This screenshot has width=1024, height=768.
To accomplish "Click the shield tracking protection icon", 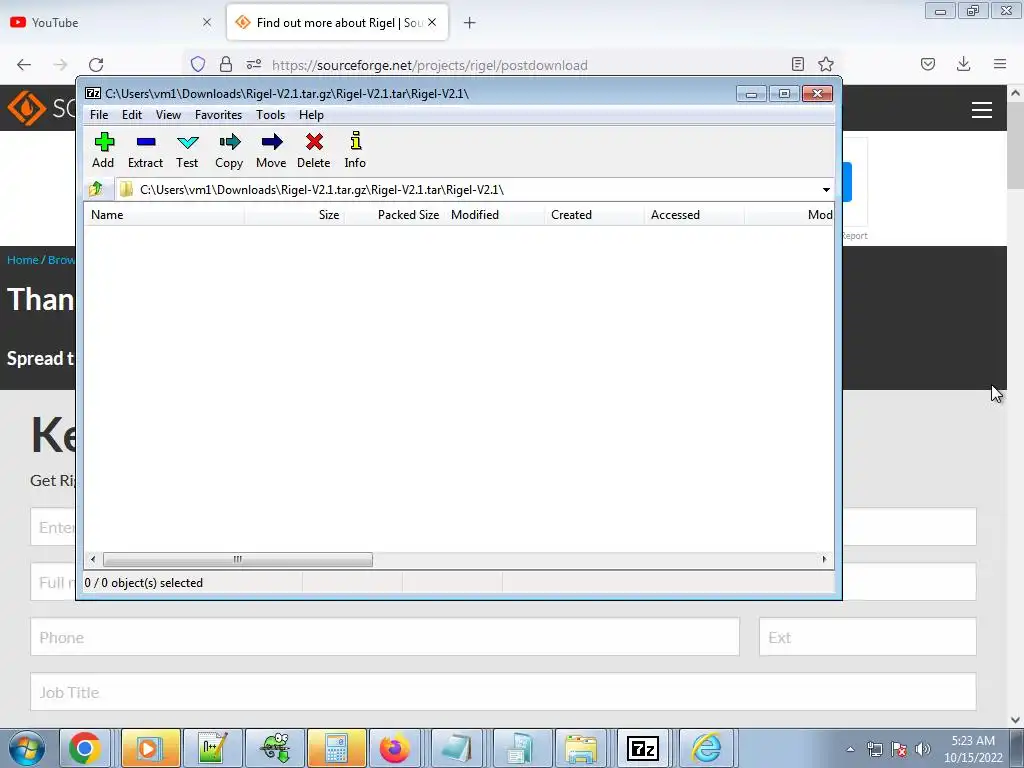I will [198, 64].
